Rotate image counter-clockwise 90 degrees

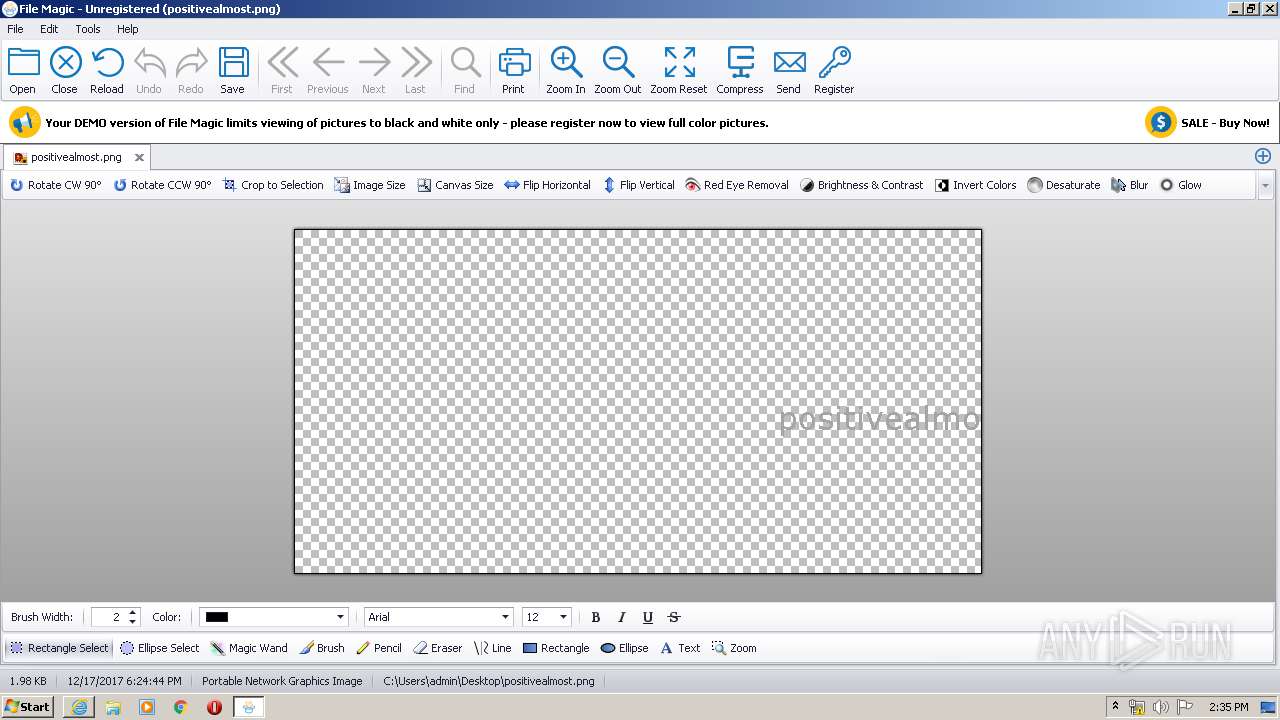[163, 185]
